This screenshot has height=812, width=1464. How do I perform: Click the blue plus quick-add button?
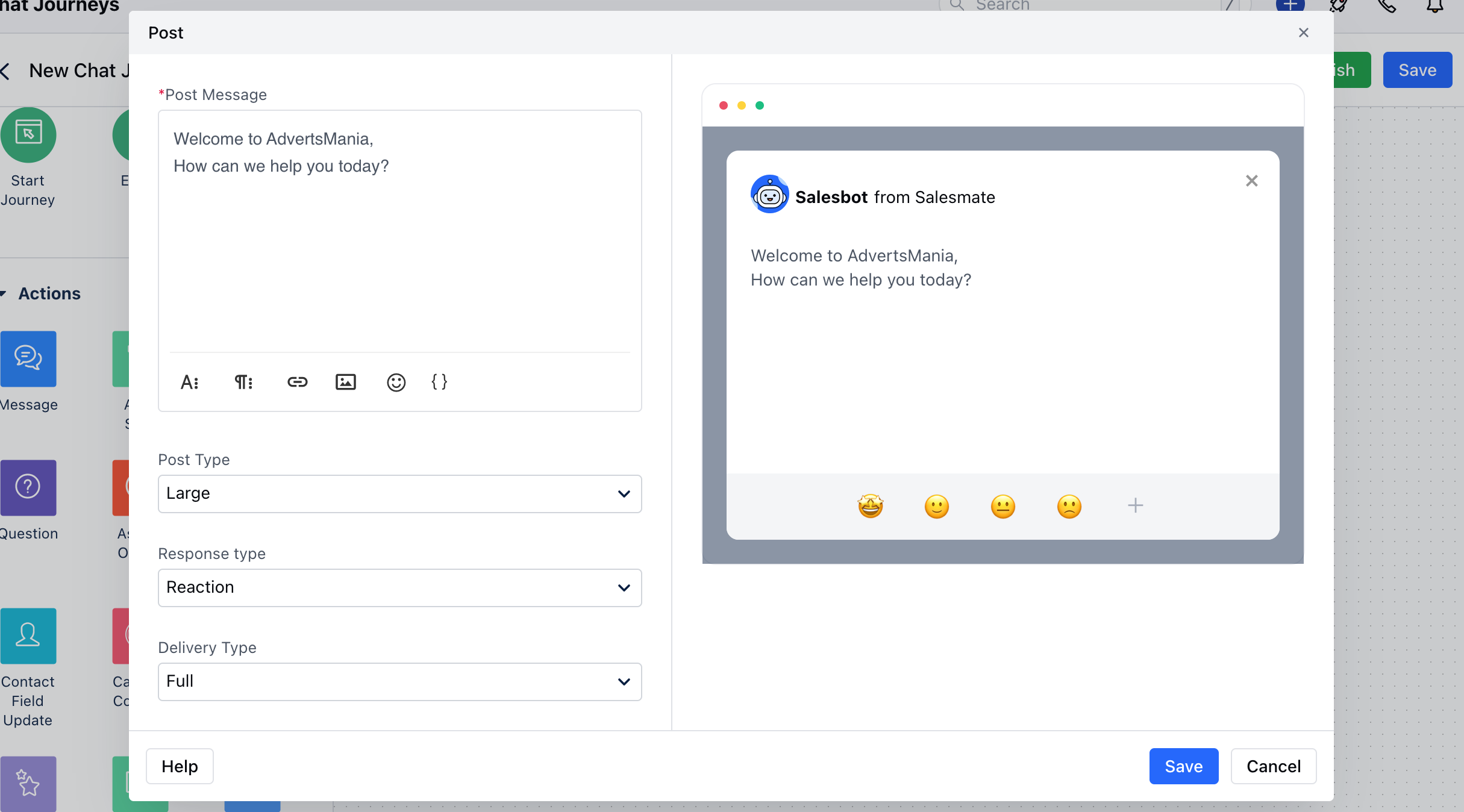[1290, 5]
